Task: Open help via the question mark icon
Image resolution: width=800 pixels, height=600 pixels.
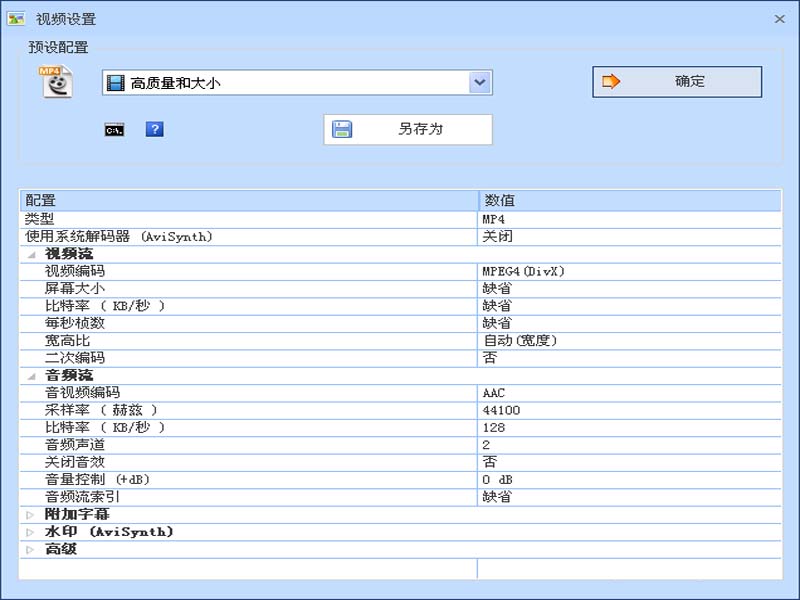Action: (x=154, y=128)
